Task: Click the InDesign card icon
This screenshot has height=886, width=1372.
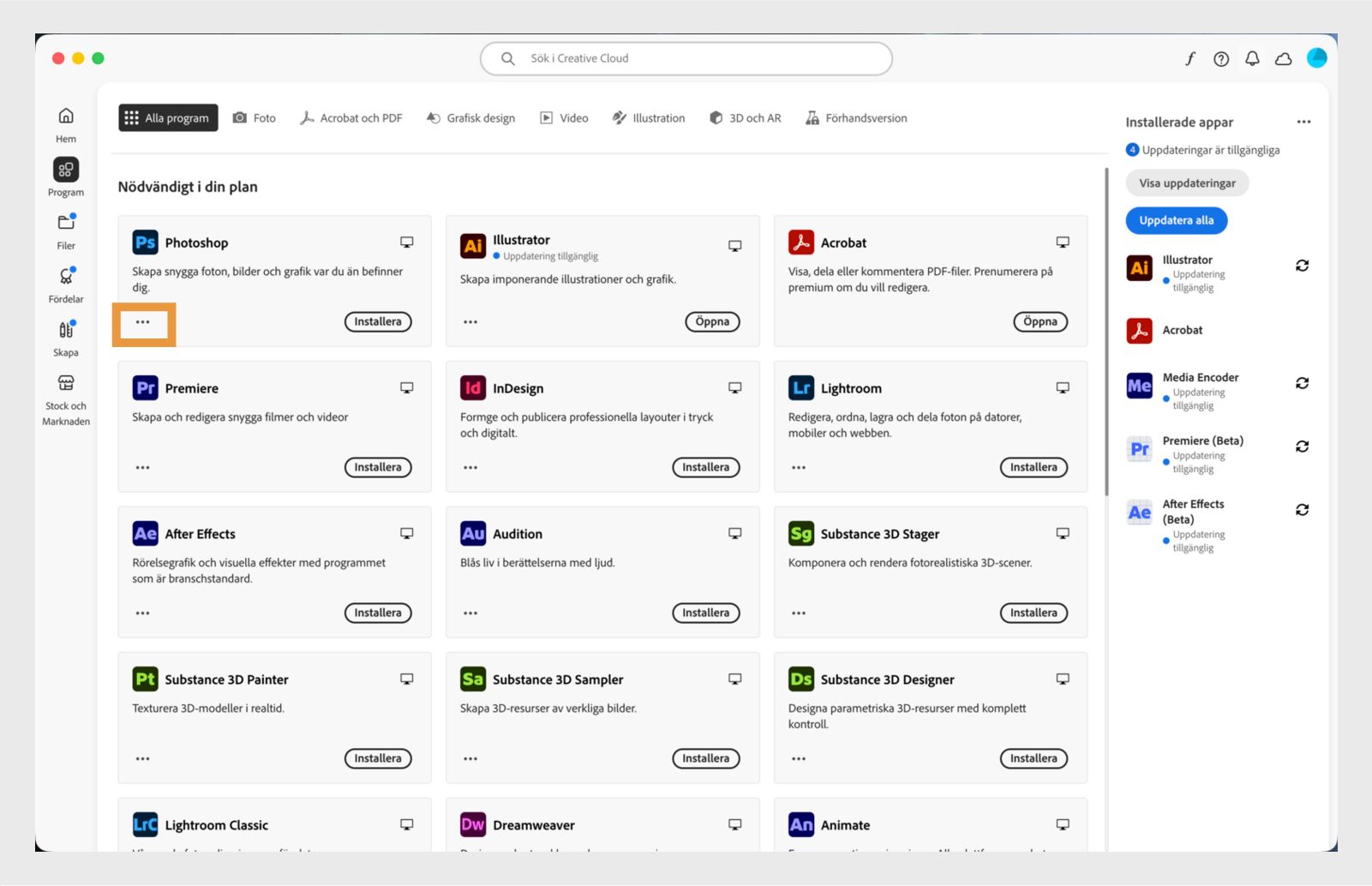Action: [473, 388]
